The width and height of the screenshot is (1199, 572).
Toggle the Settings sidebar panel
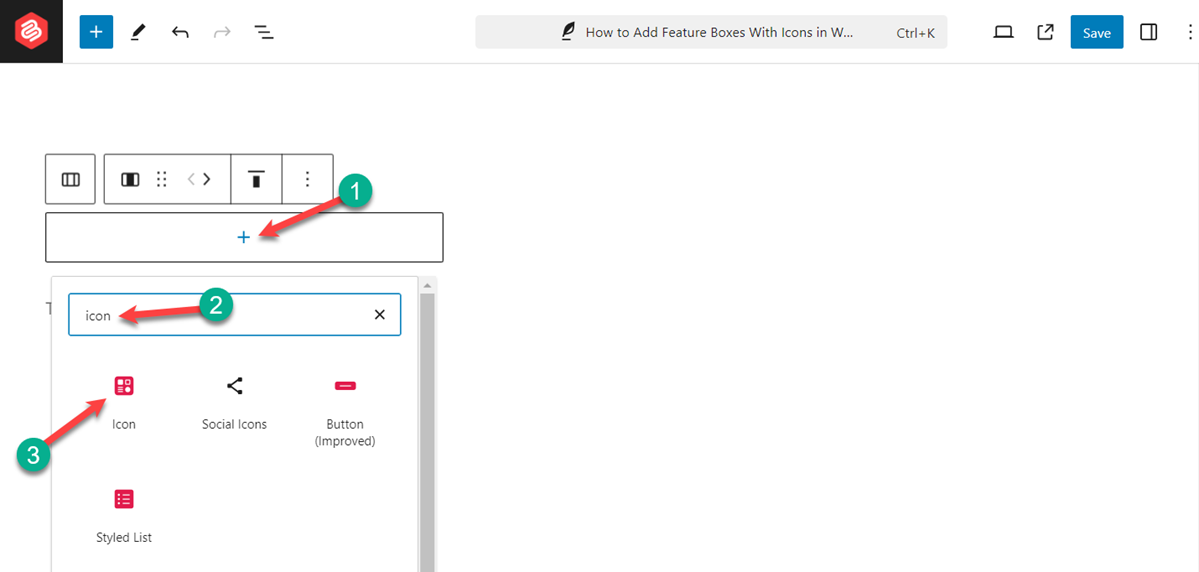pos(1148,32)
